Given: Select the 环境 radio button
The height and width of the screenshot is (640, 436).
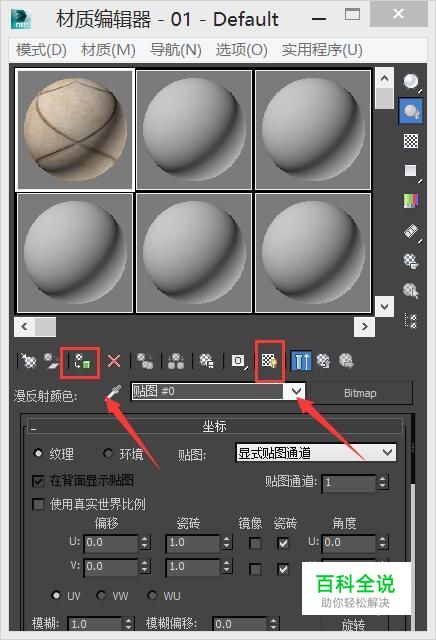Looking at the screenshot, I should point(108,453).
